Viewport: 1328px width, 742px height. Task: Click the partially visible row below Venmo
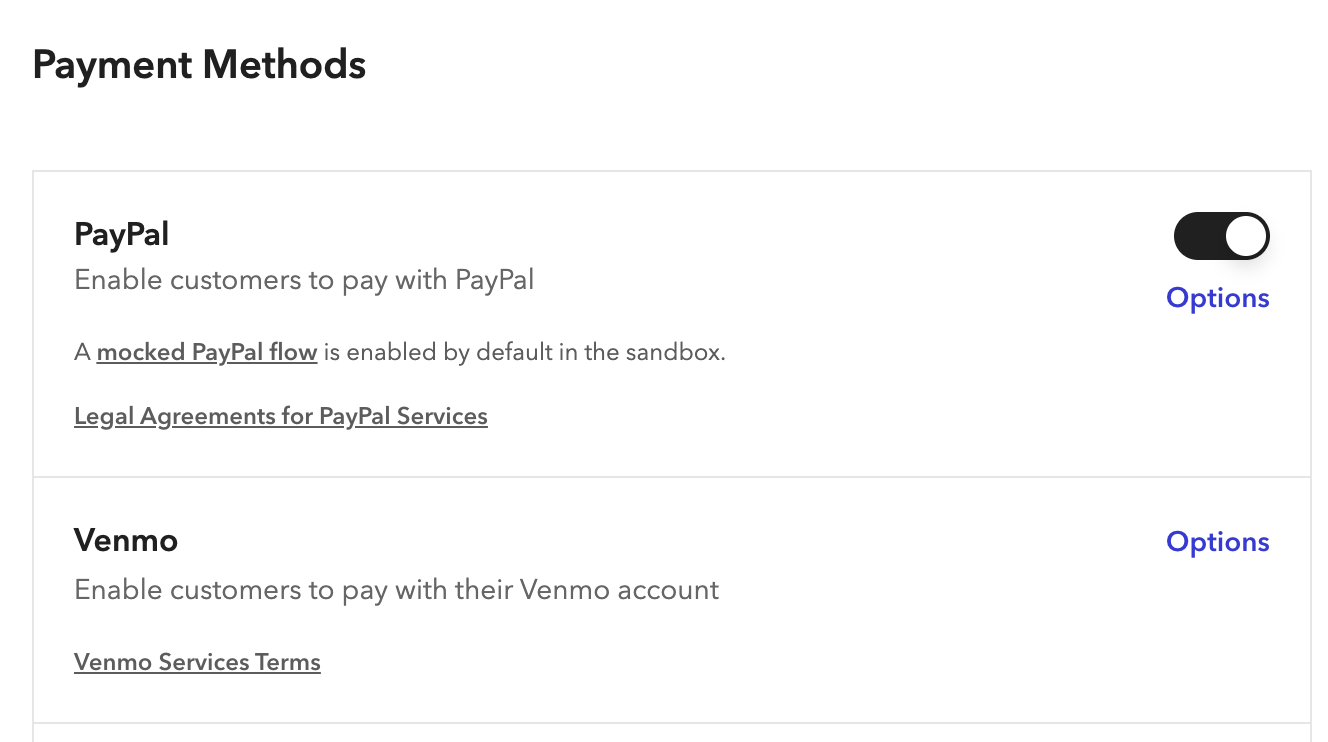(670, 733)
